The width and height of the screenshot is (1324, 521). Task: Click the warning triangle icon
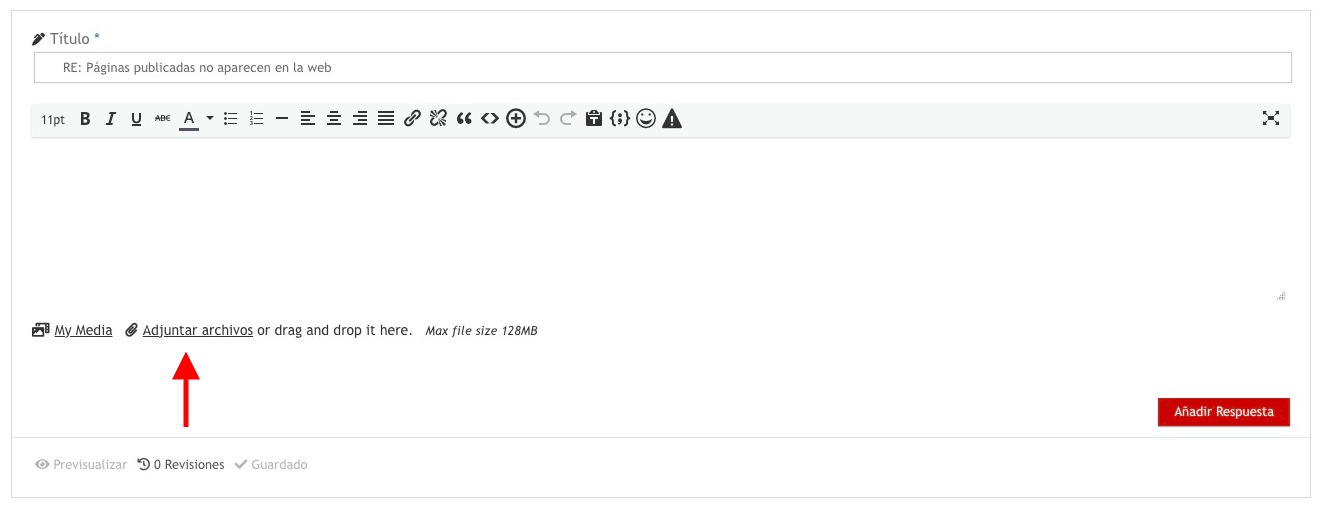point(672,119)
